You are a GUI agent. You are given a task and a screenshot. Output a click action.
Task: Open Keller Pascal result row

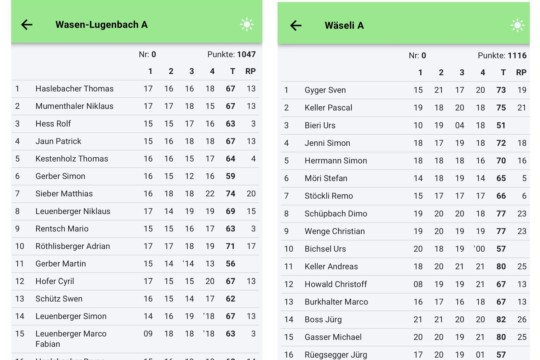405,108
